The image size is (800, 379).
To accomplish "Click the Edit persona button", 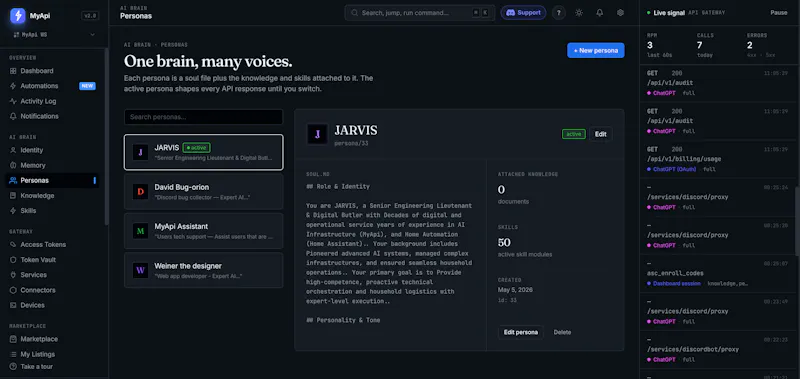I will [x=520, y=333].
